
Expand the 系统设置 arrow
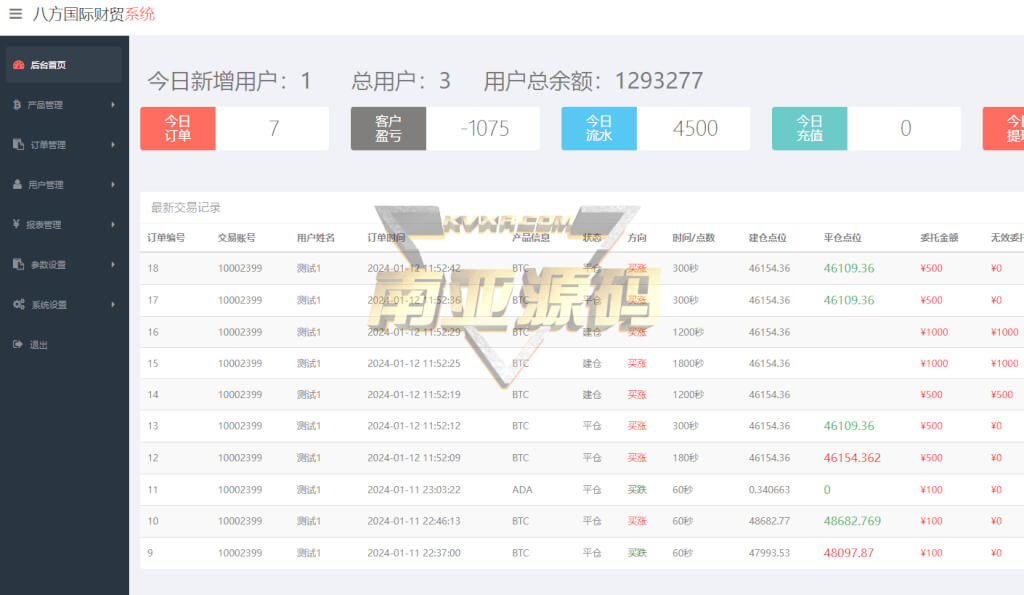(x=113, y=304)
